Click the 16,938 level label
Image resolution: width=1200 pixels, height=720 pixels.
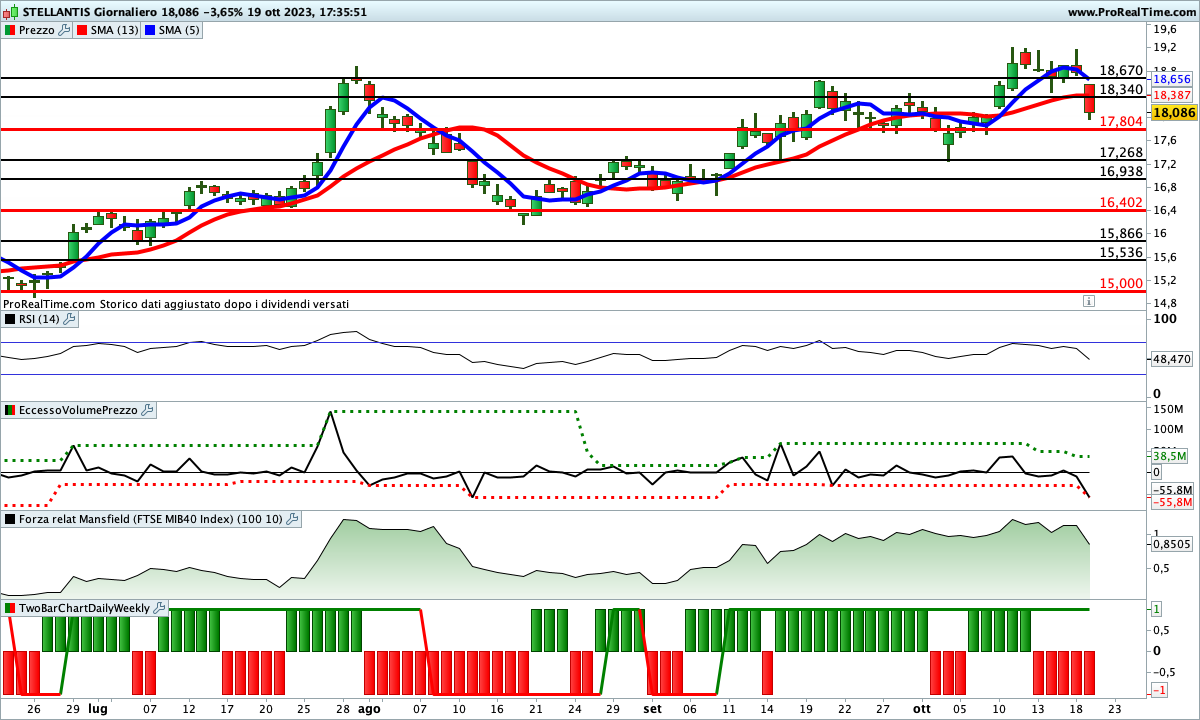(x=1121, y=172)
